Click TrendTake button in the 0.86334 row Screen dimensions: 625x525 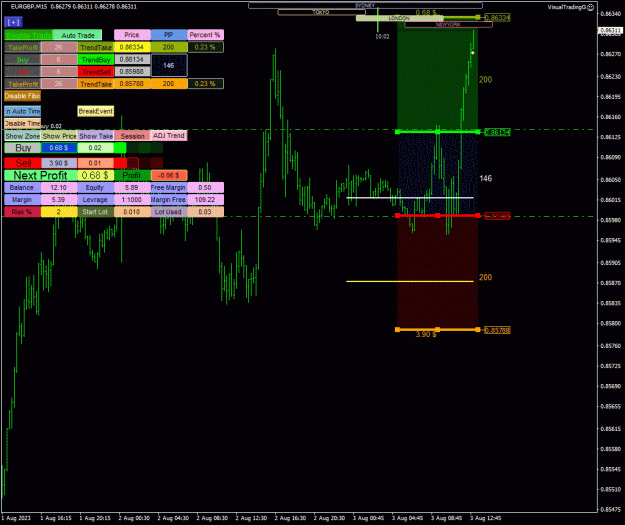(96, 47)
